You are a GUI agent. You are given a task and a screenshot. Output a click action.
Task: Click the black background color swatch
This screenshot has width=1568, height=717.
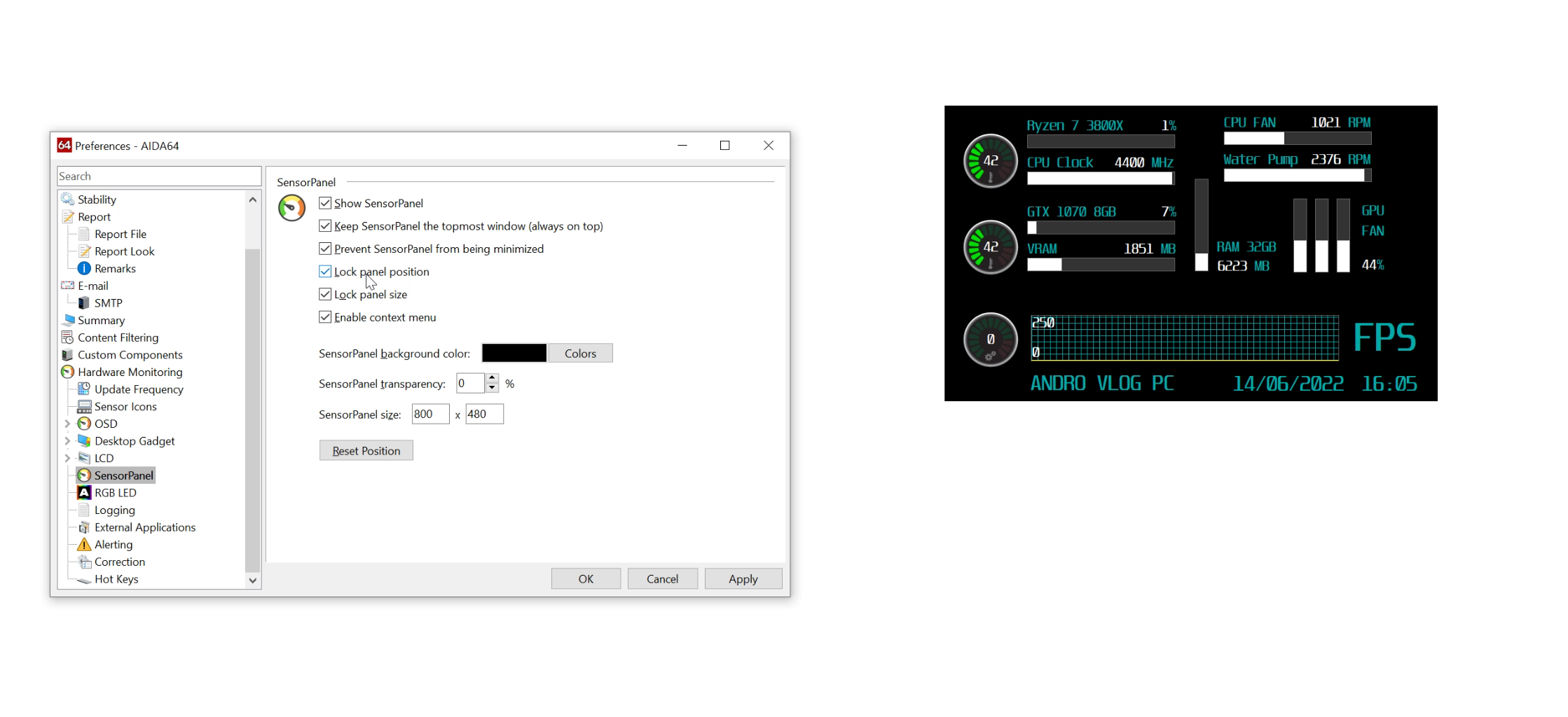[514, 353]
